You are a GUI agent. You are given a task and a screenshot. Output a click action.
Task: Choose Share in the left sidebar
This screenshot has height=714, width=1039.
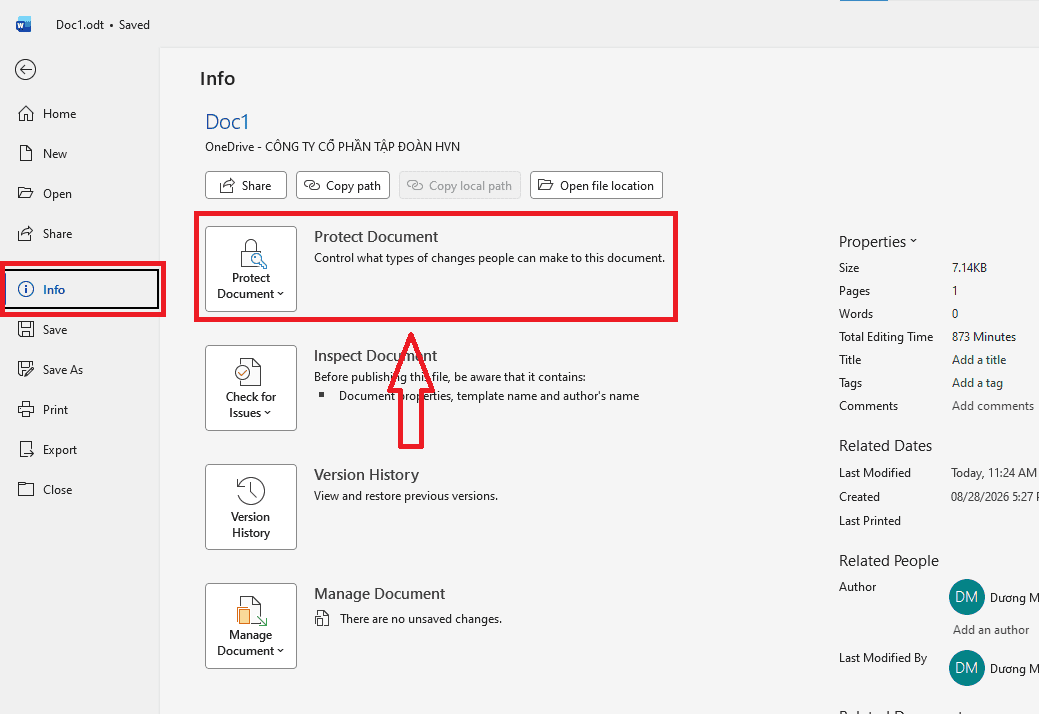(x=80, y=234)
